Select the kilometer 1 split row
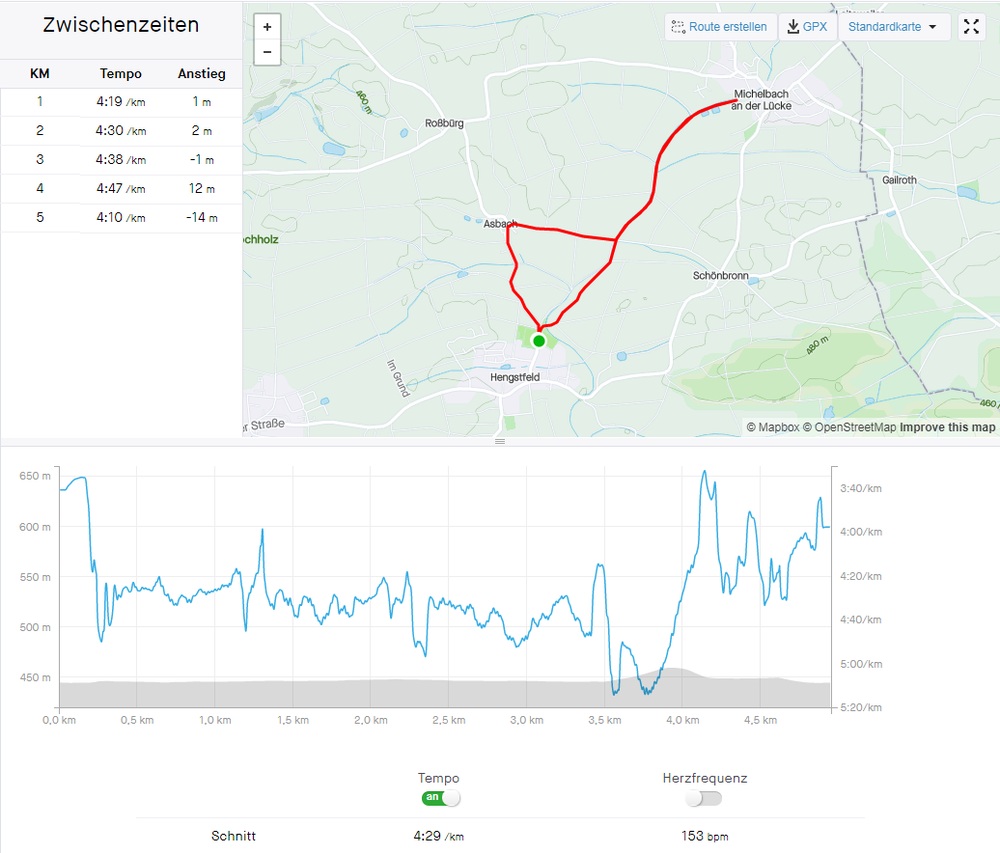The width and height of the screenshot is (1000, 853). pyautogui.click(x=121, y=102)
